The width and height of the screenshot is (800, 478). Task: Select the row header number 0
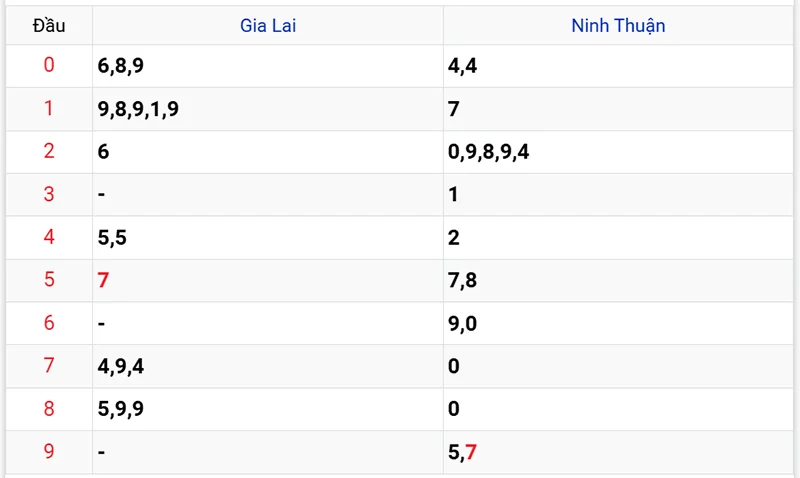tap(49, 66)
